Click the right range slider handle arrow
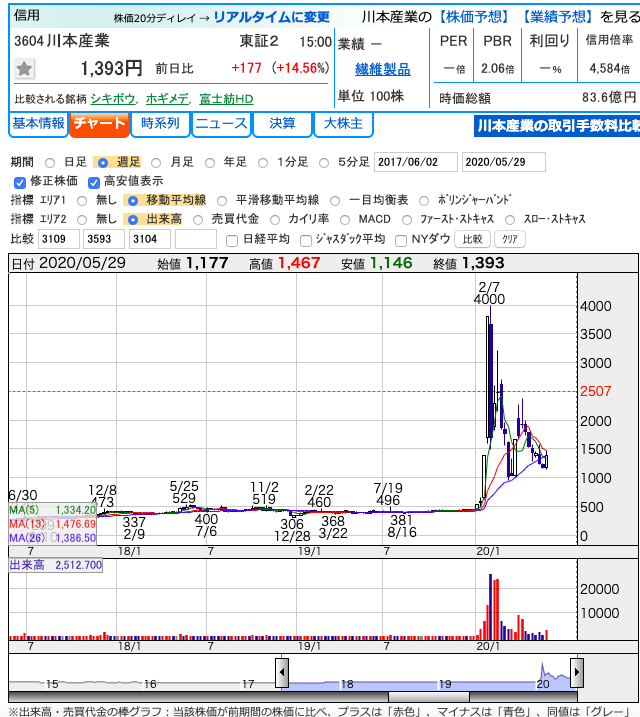This screenshot has width=640, height=717. click(577, 672)
